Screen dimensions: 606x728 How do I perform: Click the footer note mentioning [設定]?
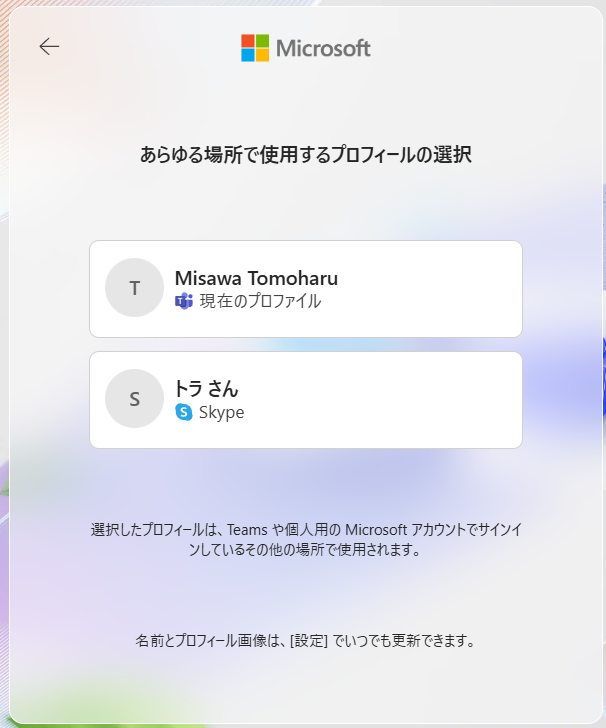(306, 641)
